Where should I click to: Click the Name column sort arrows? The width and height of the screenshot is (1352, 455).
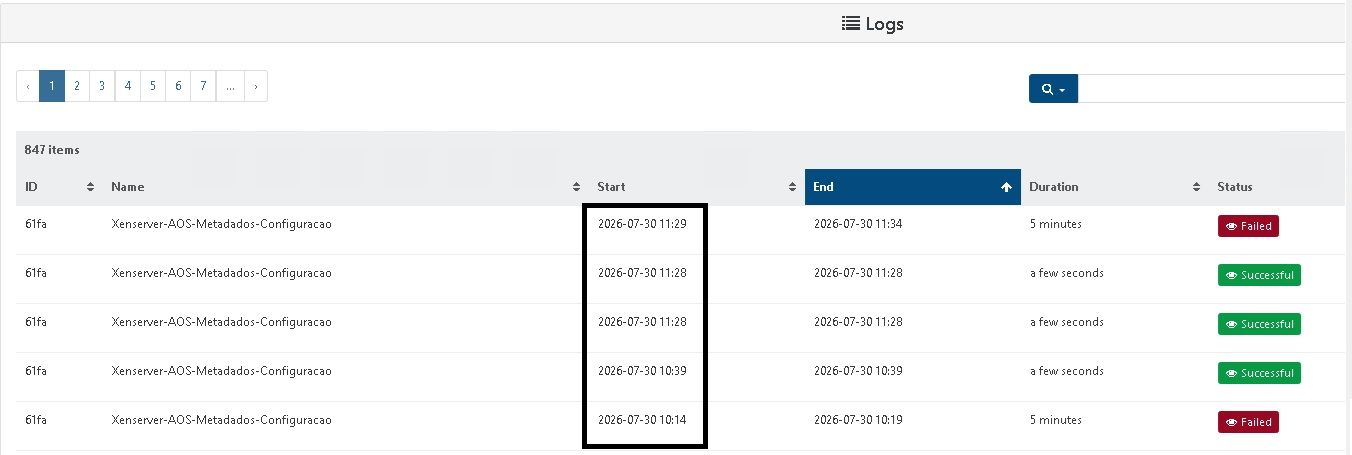pos(576,187)
